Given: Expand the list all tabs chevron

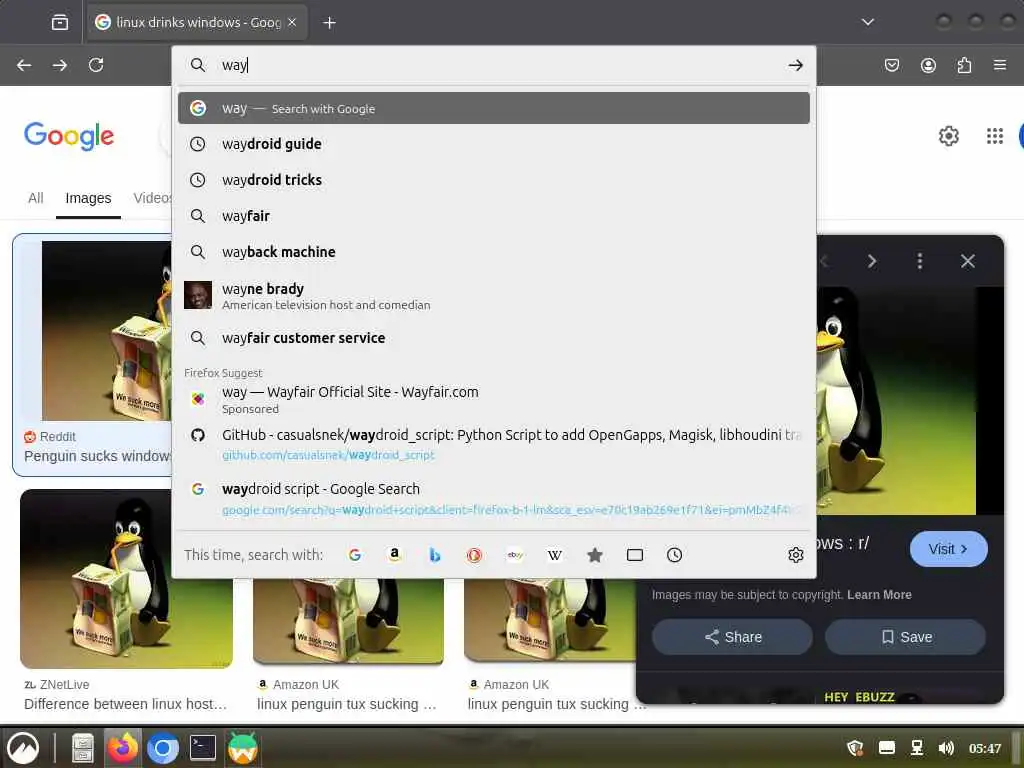Looking at the screenshot, I should click(x=867, y=22).
